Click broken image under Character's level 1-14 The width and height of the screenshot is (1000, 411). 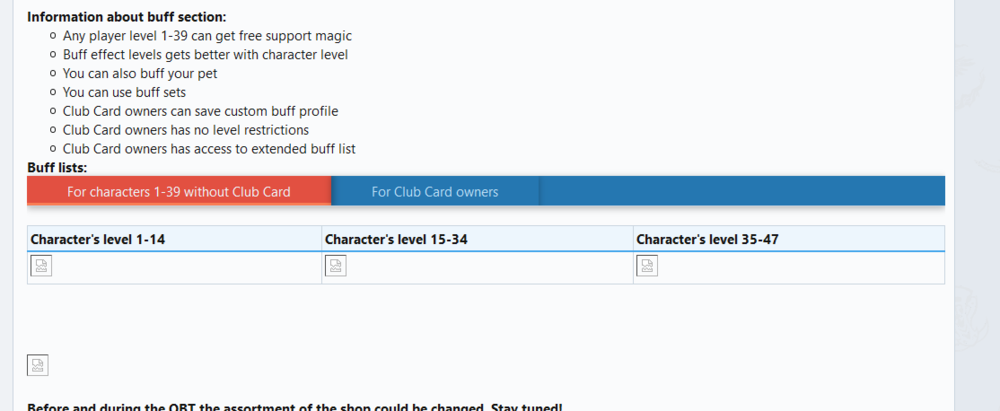[41, 266]
